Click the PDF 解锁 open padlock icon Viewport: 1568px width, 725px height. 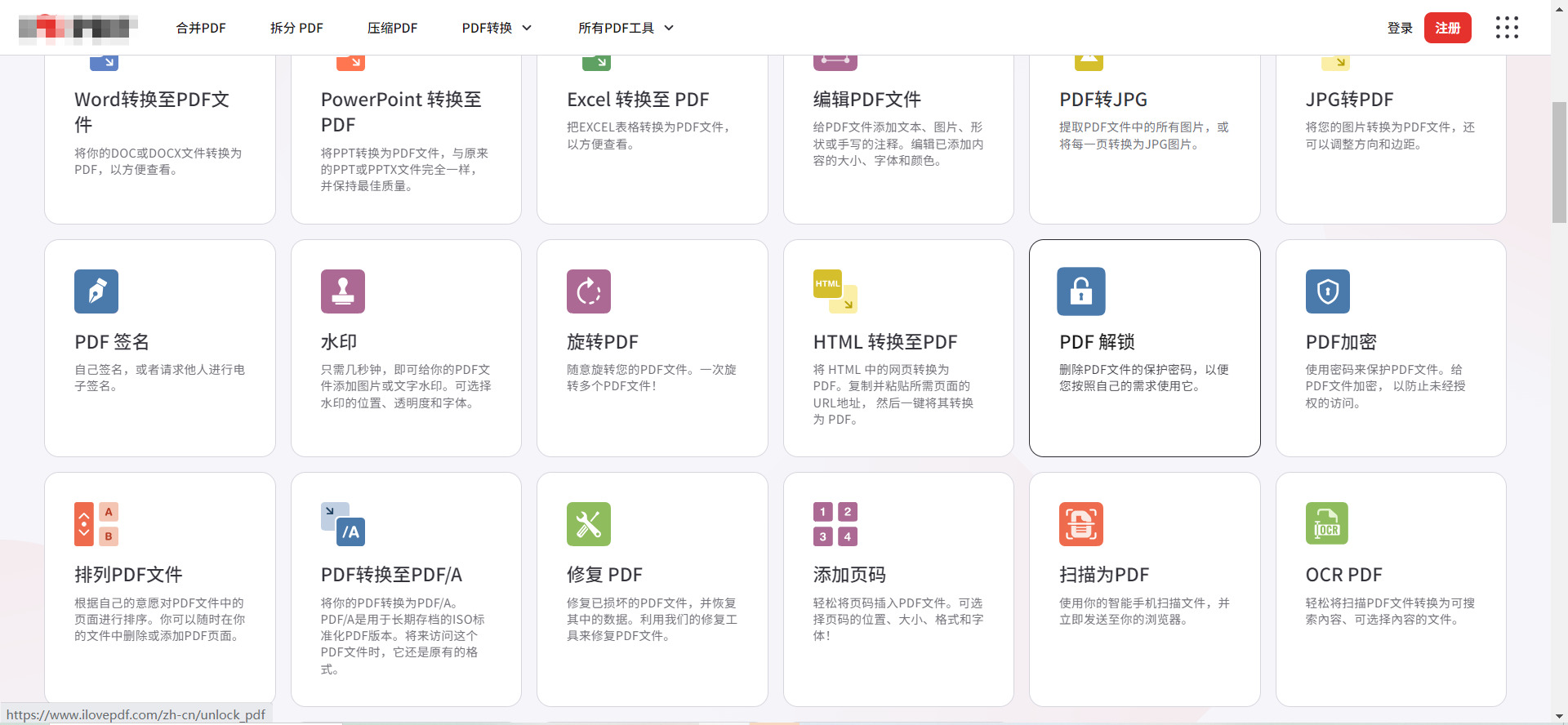(1080, 291)
